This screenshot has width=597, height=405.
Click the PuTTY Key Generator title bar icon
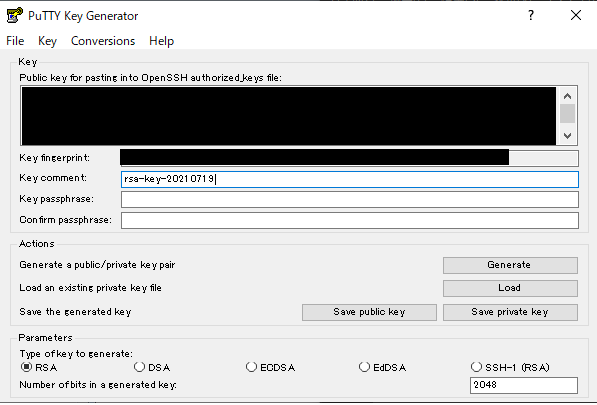(x=14, y=16)
